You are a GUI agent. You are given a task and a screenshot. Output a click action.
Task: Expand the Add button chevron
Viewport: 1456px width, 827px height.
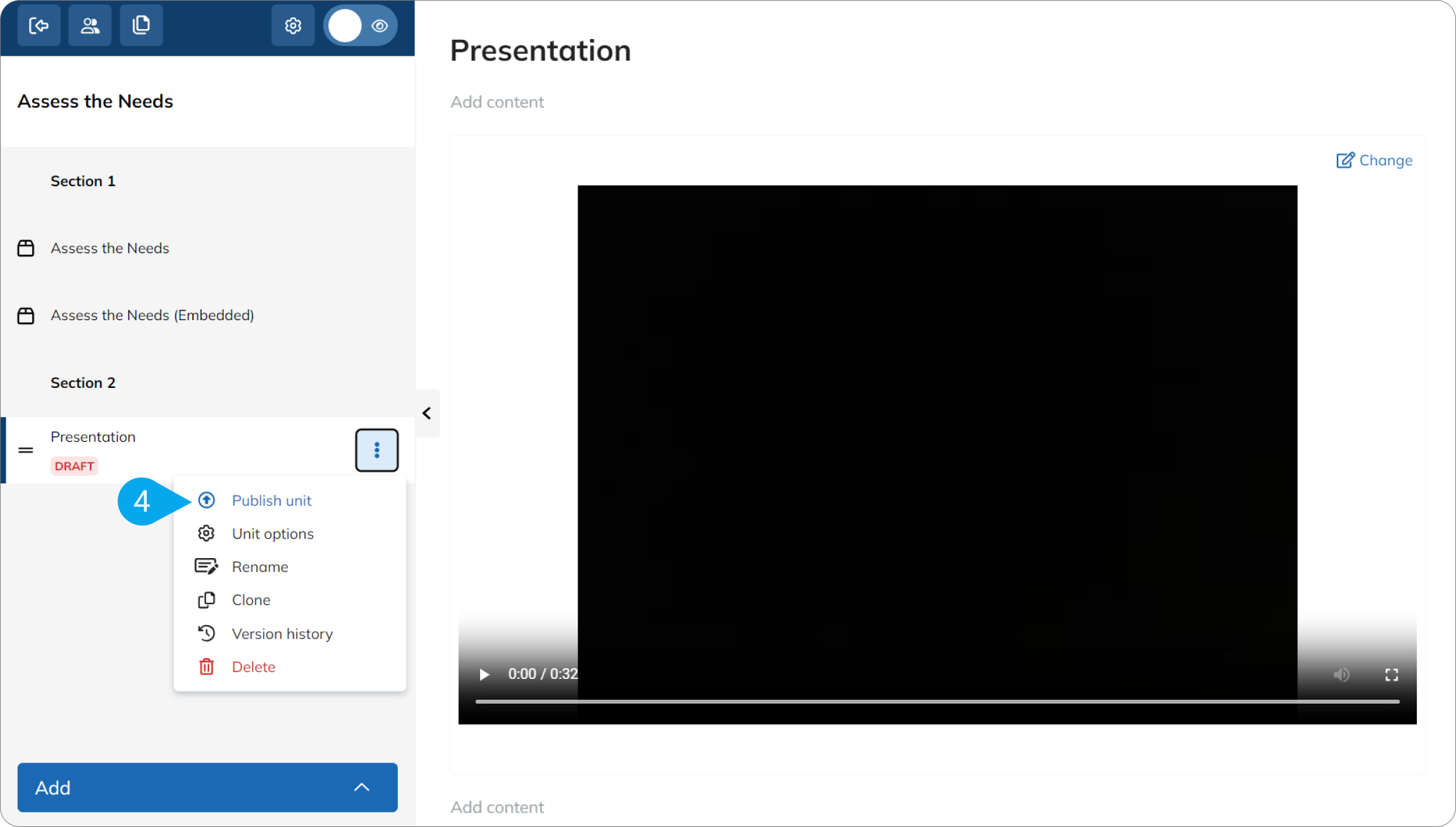(x=362, y=787)
